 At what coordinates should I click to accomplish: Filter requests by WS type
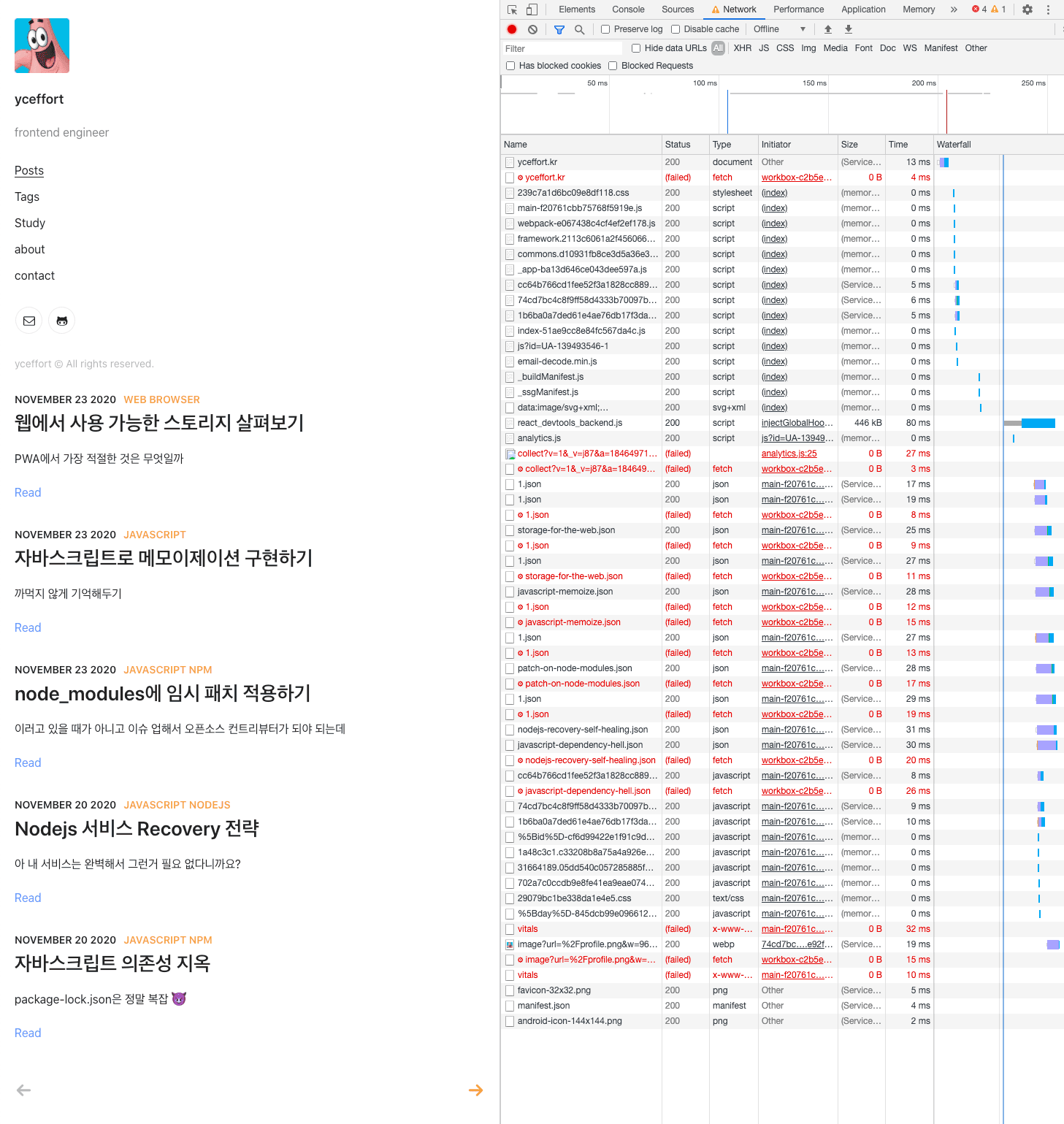click(910, 48)
